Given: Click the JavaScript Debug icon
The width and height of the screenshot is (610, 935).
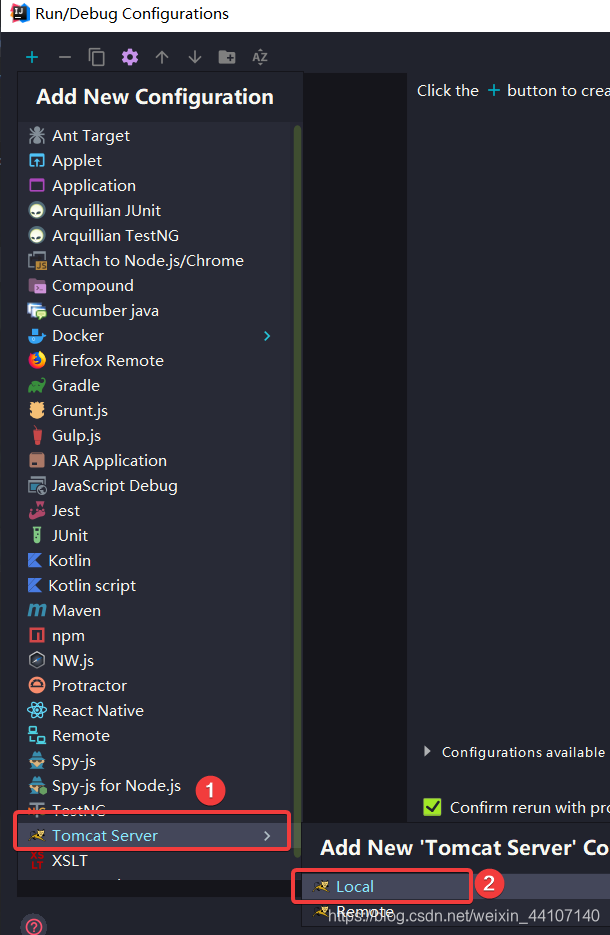Looking at the screenshot, I should coord(37,486).
